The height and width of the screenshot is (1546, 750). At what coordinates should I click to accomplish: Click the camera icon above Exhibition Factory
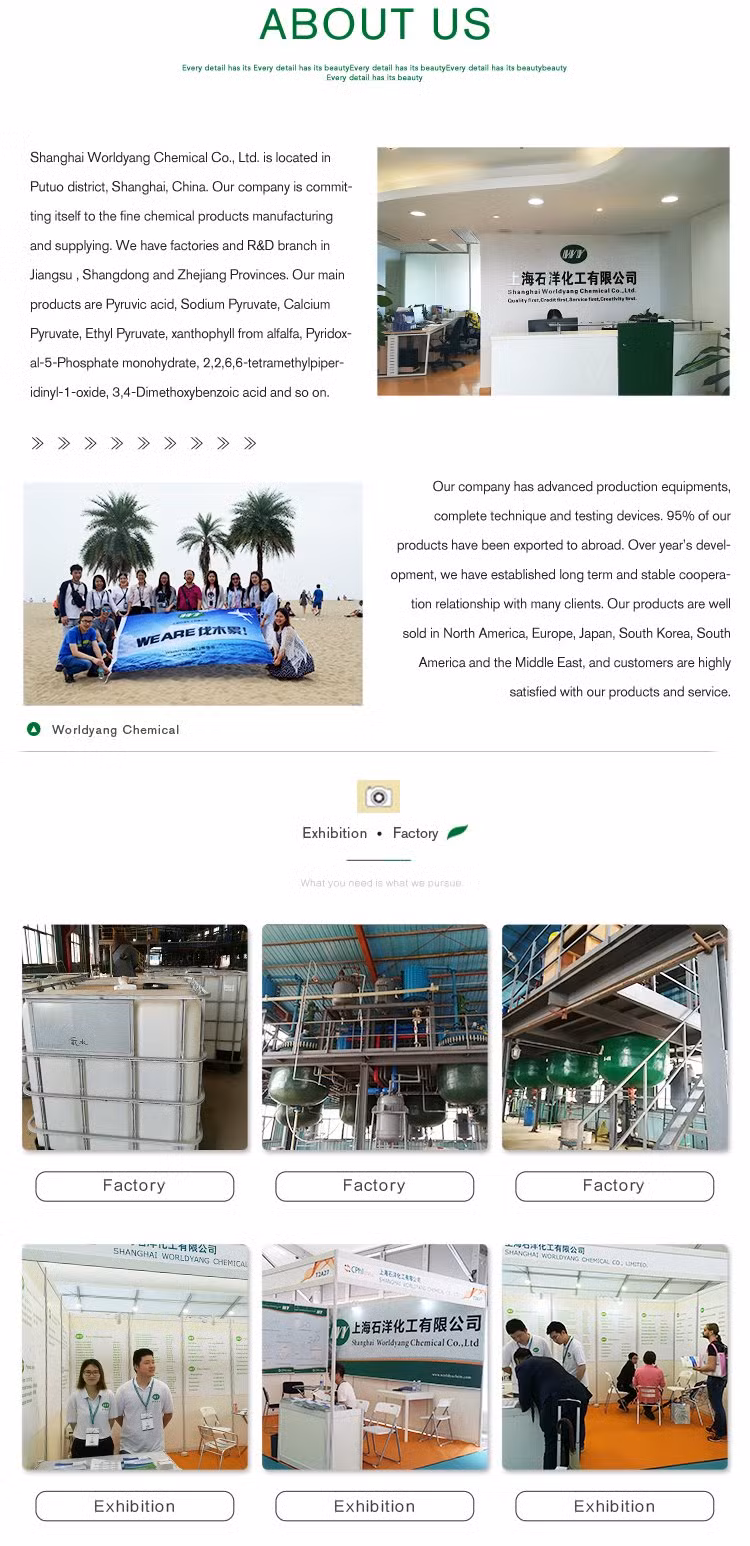tap(378, 796)
